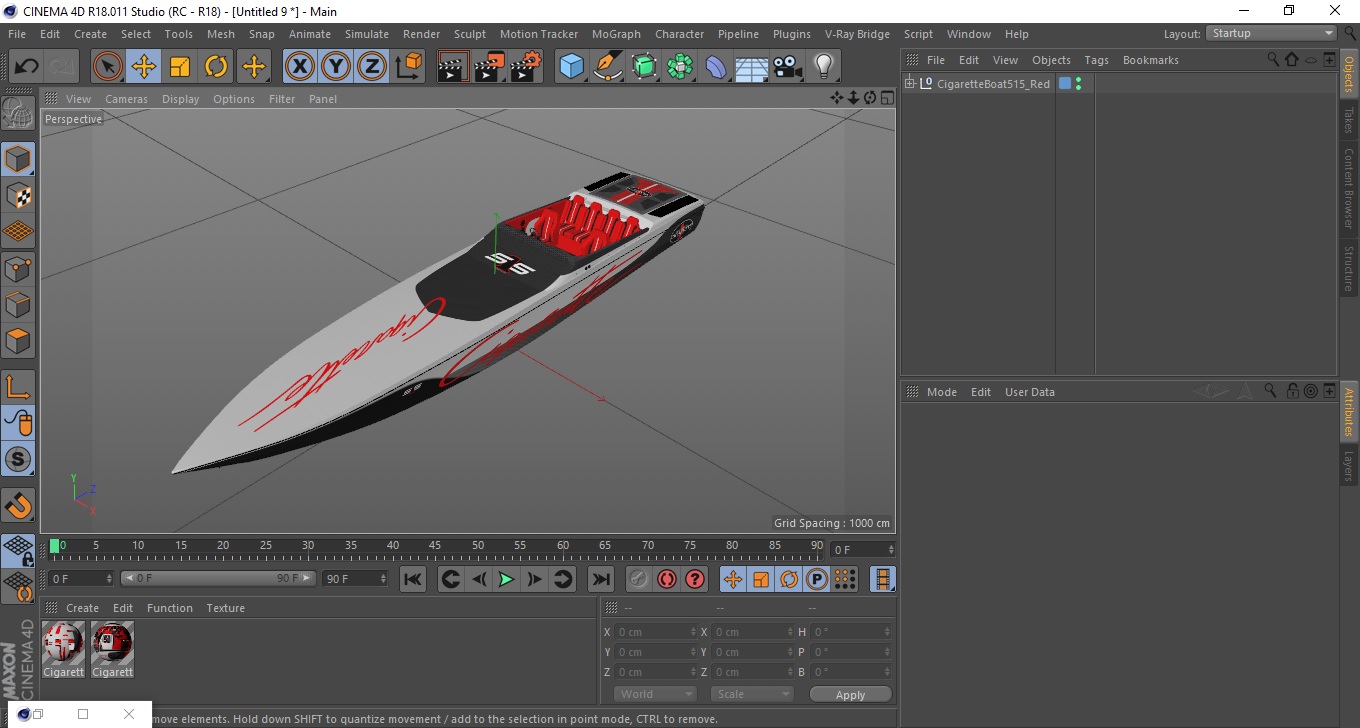This screenshot has width=1360, height=728.
Task: Go to end of animation
Action: pos(600,579)
